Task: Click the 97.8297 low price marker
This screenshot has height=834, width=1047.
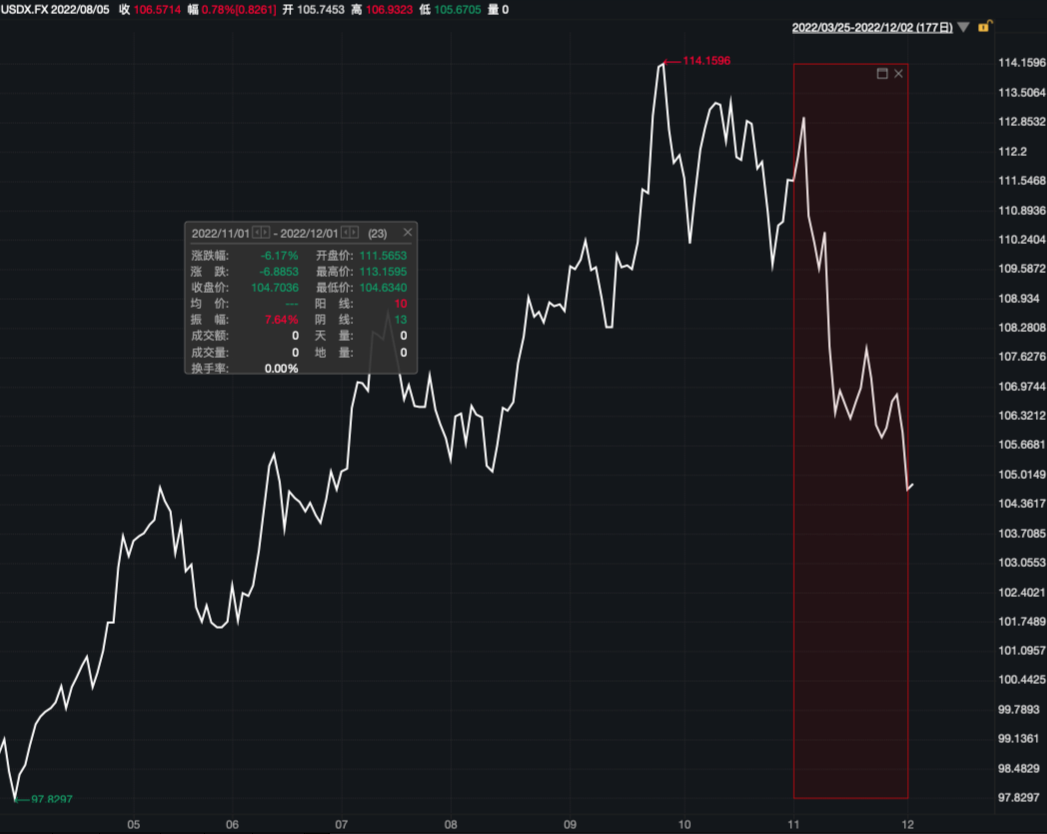Action: coord(51,799)
